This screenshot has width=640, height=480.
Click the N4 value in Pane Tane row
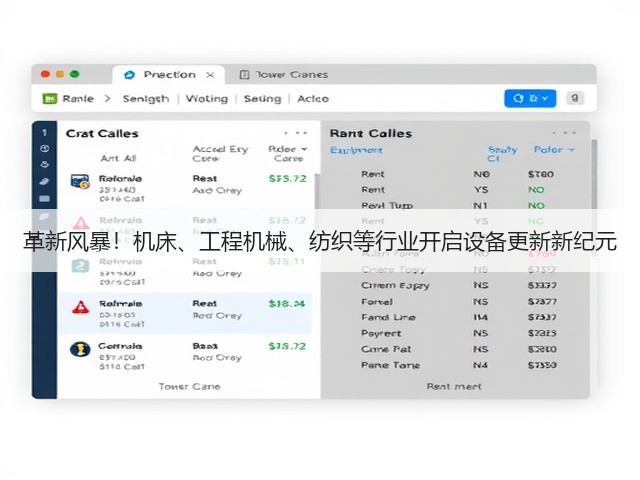tap(480, 365)
